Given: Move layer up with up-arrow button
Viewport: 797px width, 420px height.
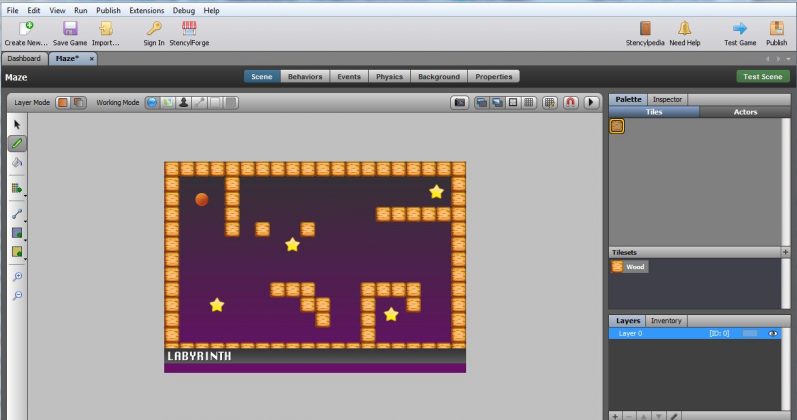Looking at the screenshot, I should pos(644,416).
